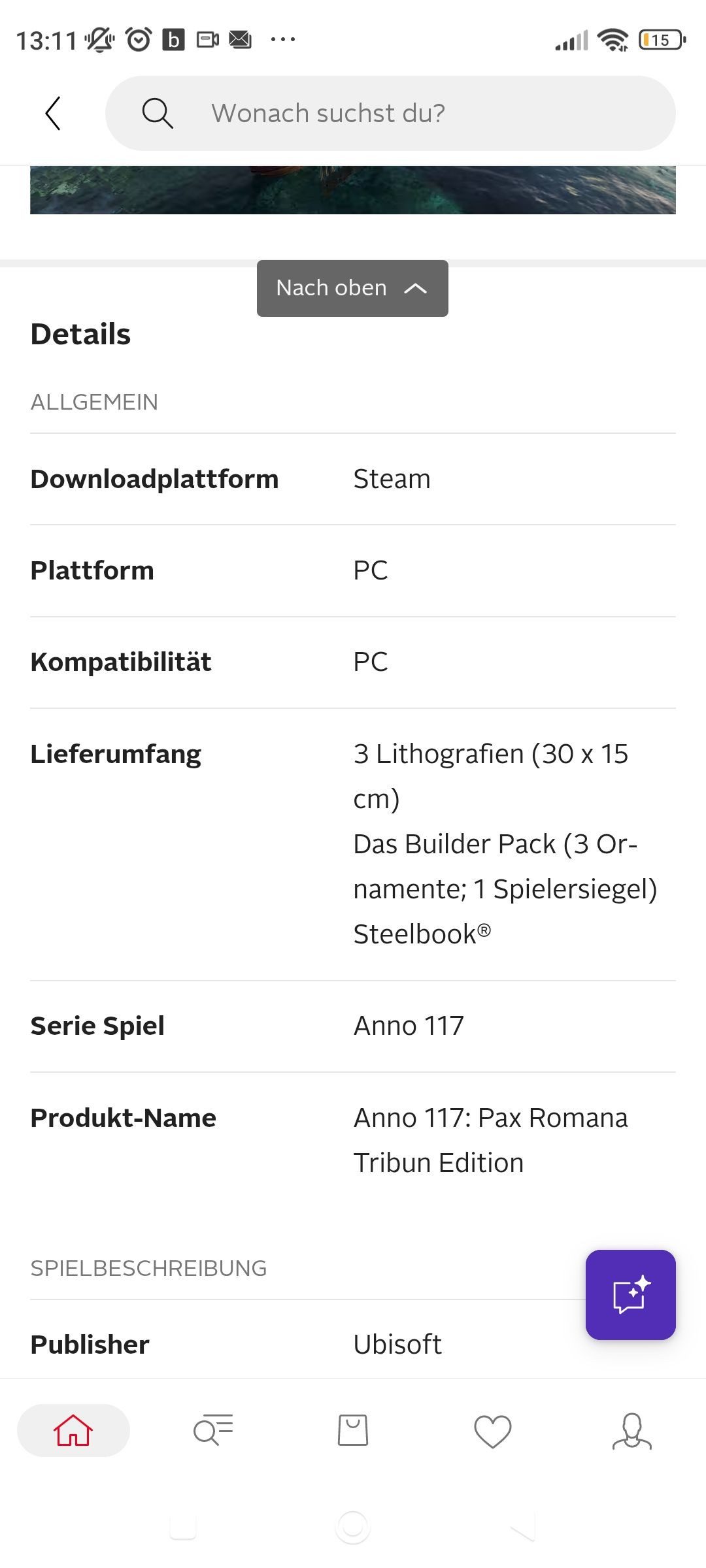Image resolution: width=706 pixels, height=1568 pixels.
Task: Open the purple AI chat assistant
Action: pyautogui.click(x=630, y=1294)
